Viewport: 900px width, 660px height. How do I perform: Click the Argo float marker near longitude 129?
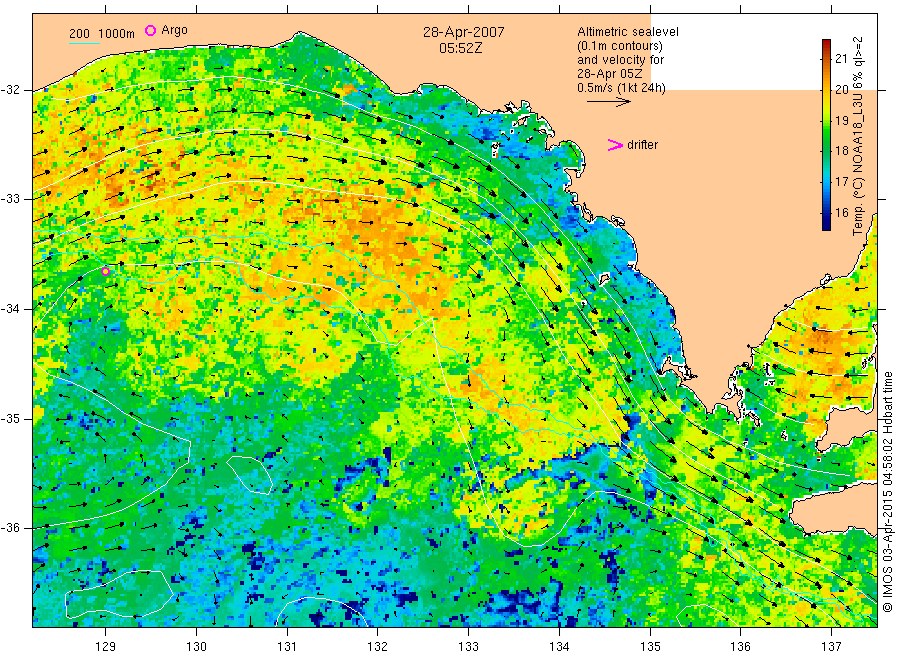click(x=106, y=271)
